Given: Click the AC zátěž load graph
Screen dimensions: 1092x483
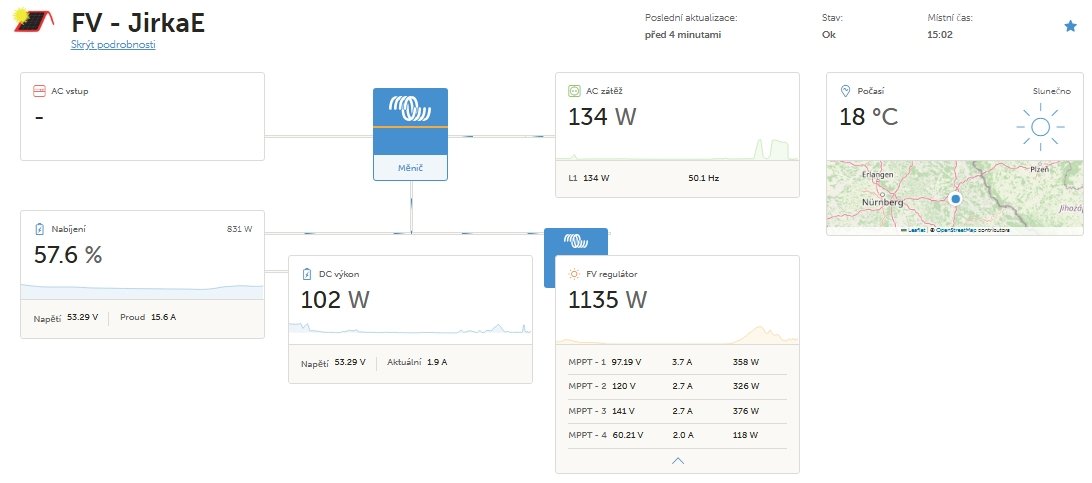Looking at the screenshot, I should (x=677, y=150).
